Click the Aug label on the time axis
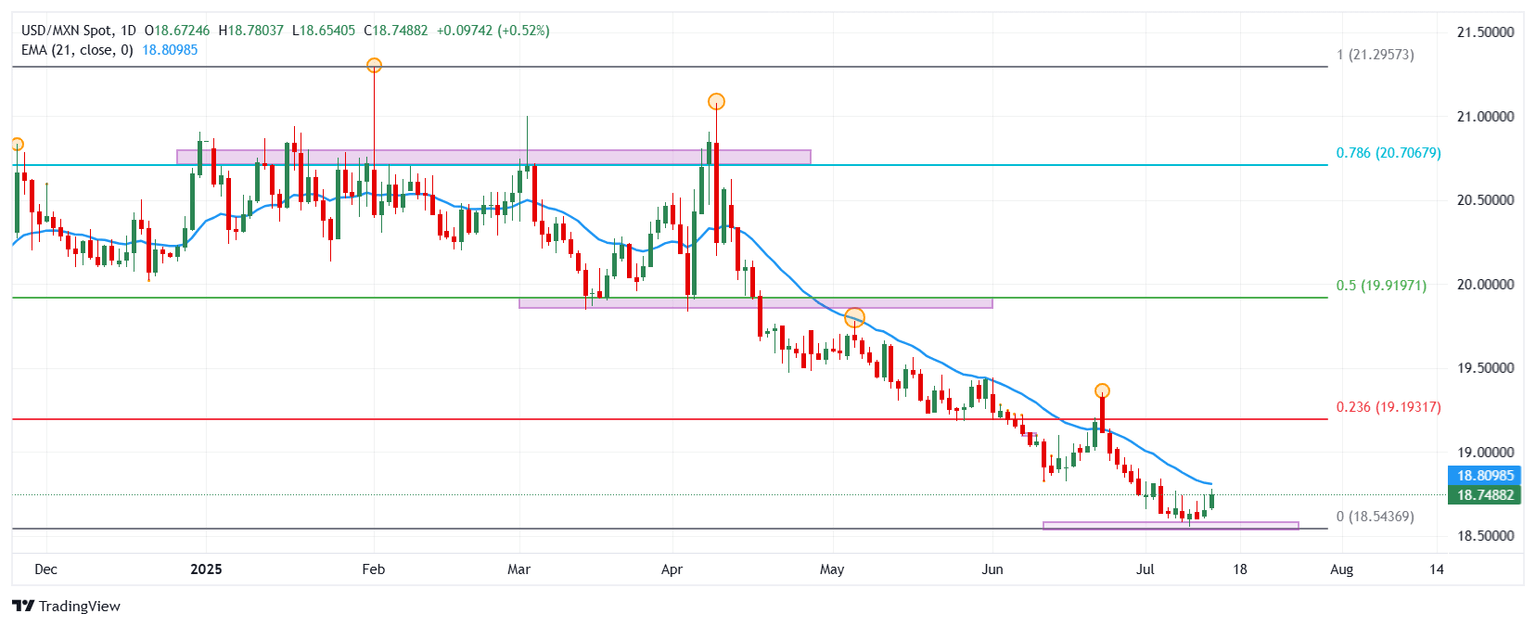Screen dimensions: 1536x626 1342,569
